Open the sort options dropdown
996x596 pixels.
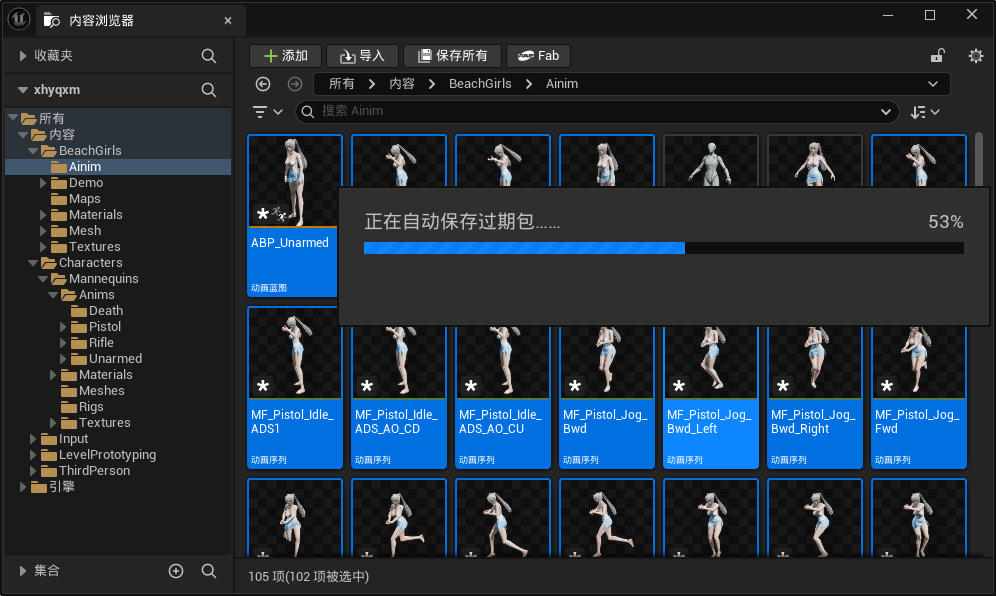pos(924,112)
